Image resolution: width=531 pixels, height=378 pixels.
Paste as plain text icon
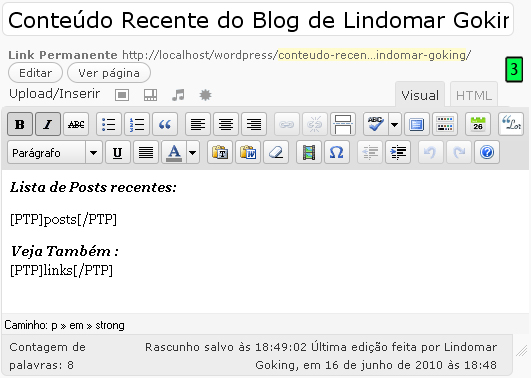(x=220, y=152)
